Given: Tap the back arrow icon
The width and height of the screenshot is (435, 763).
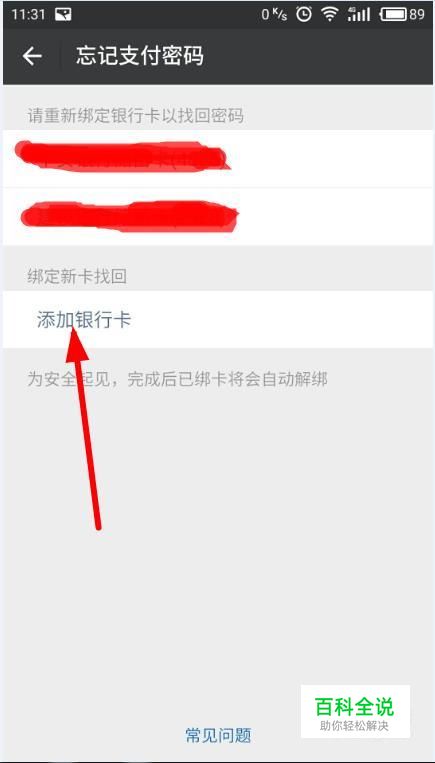Looking at the screenshot, I should tap(32, 56).
